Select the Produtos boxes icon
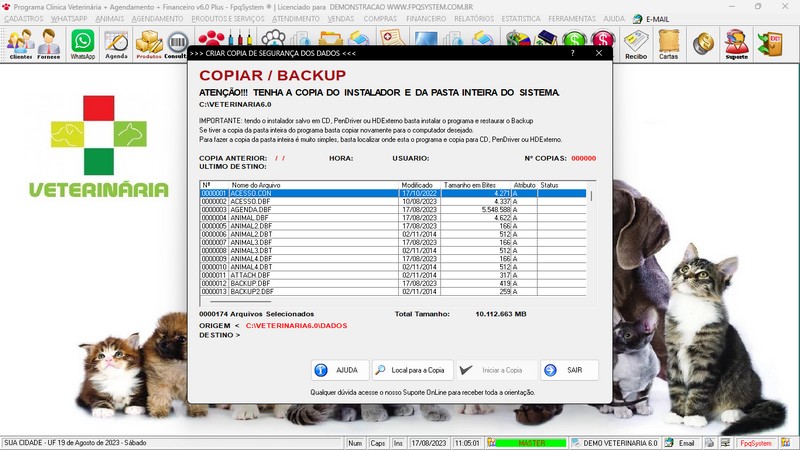Viewport: 800px width, 450px height. [x=148, y=43]
